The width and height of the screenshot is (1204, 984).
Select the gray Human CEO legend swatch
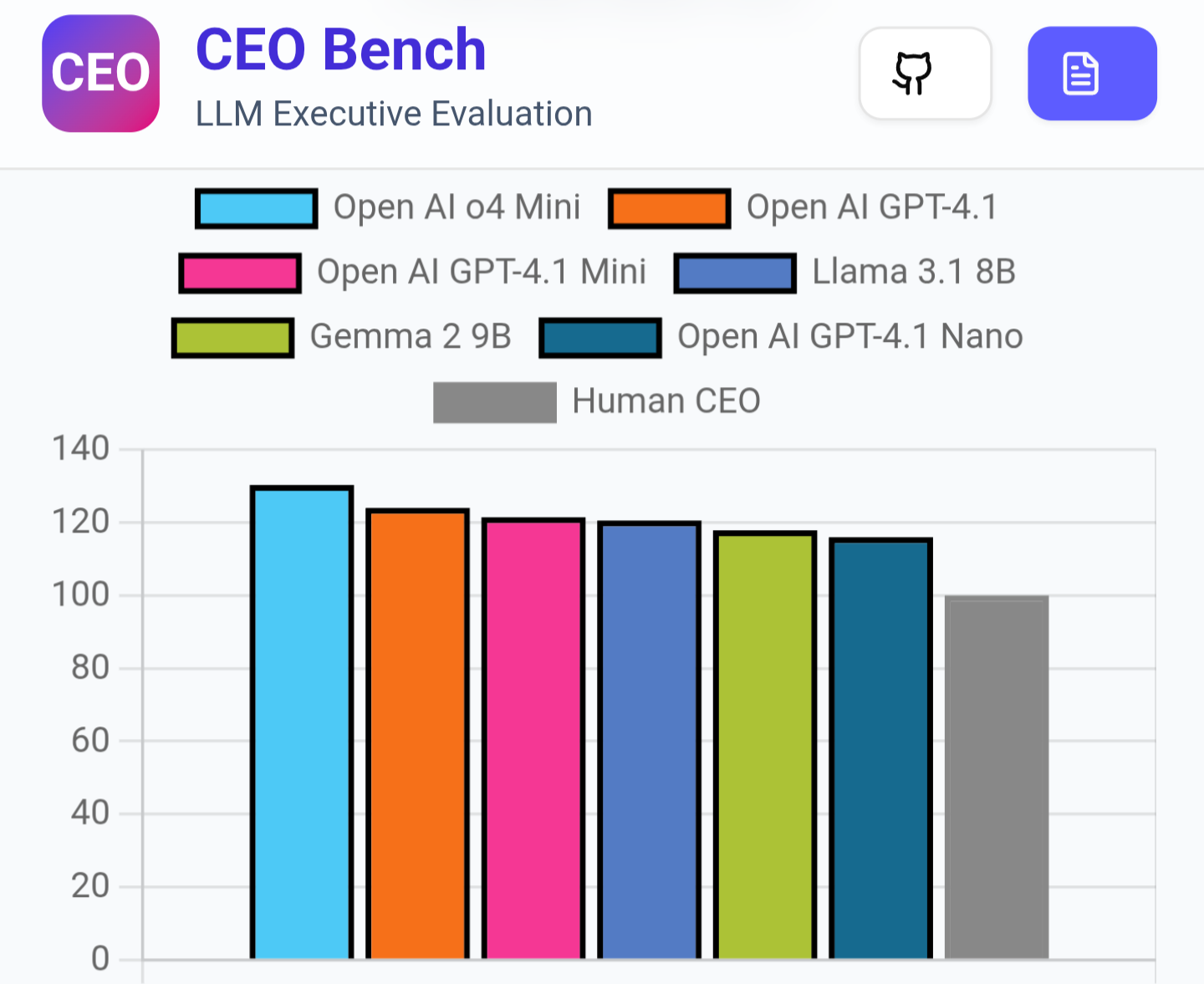coord(494,401)
